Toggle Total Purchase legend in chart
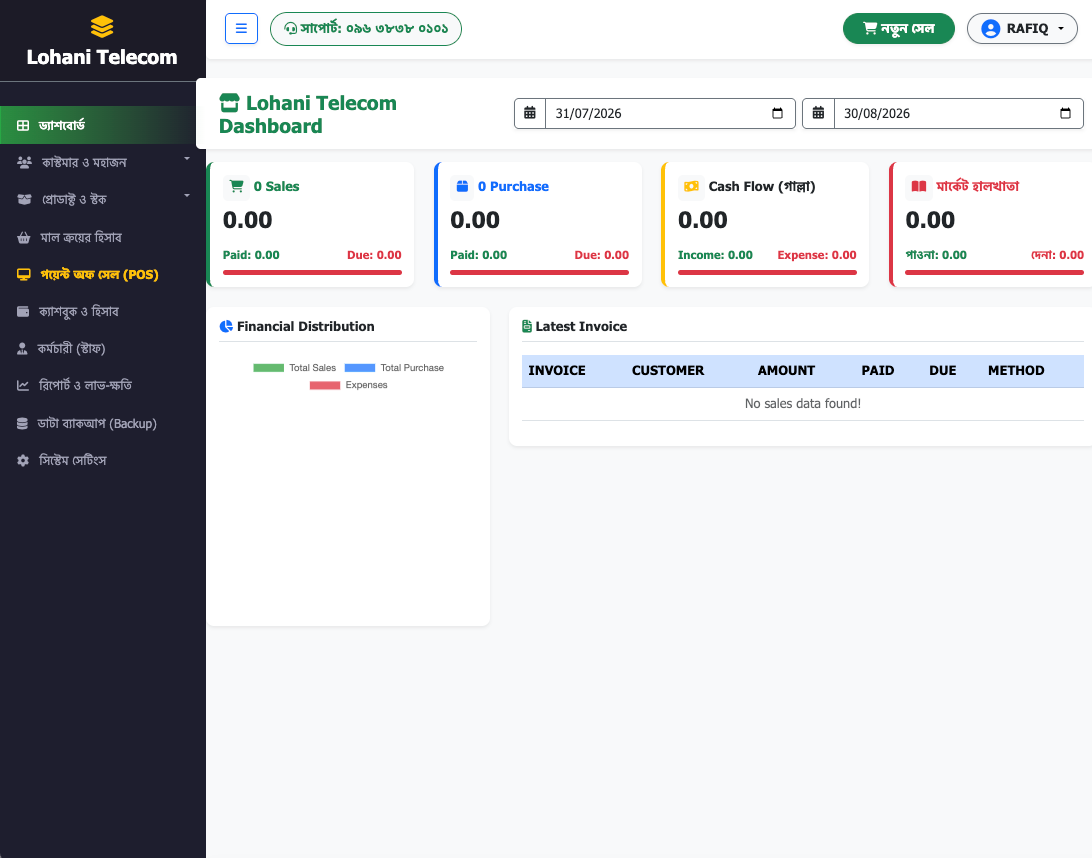 click(394, 368)
